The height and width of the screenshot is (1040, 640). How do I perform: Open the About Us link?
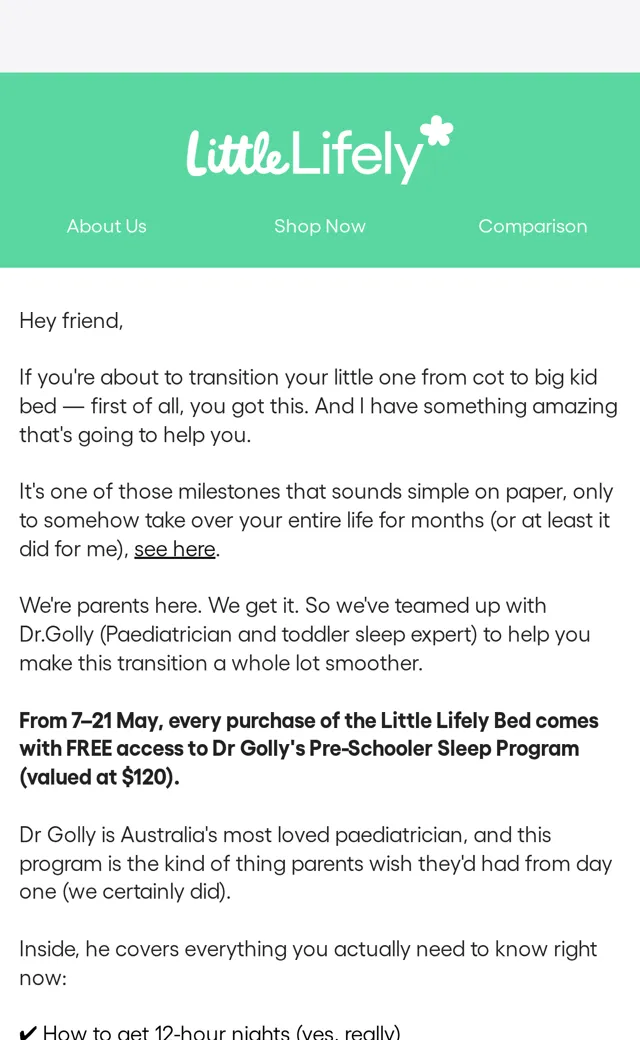point(106,226)
